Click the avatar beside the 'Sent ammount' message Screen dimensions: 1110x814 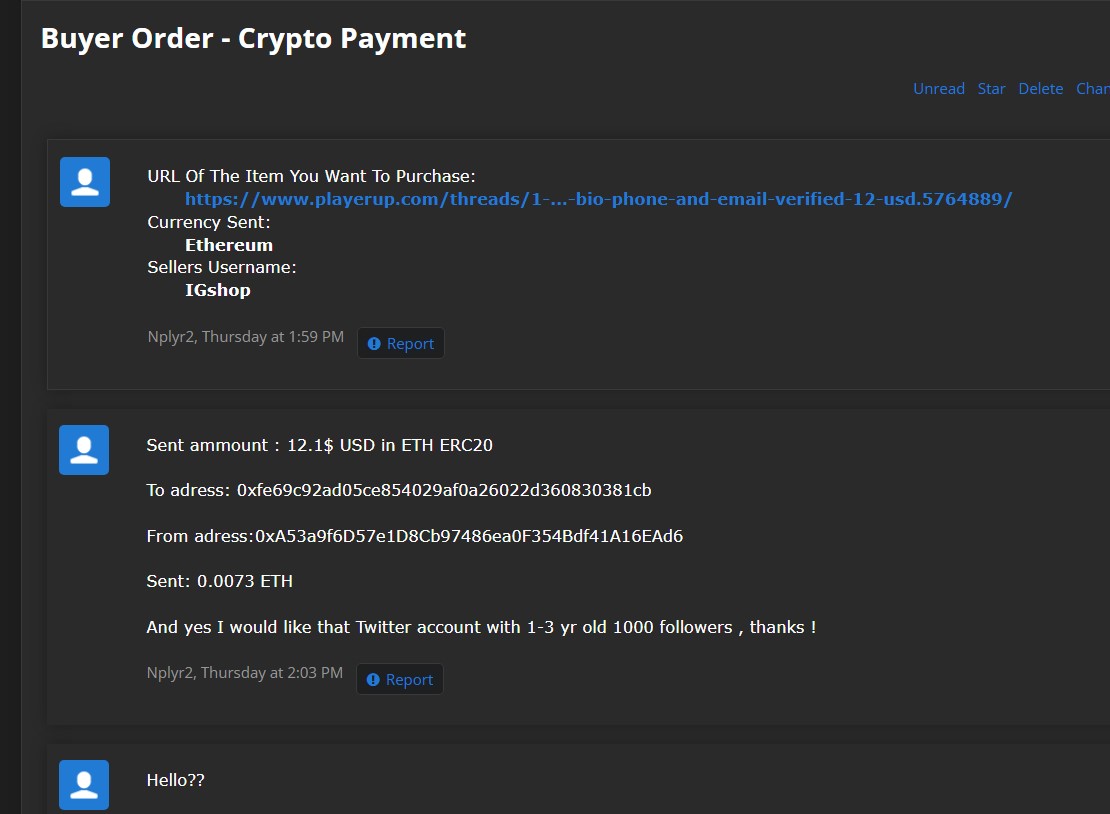tap(84, 450)
